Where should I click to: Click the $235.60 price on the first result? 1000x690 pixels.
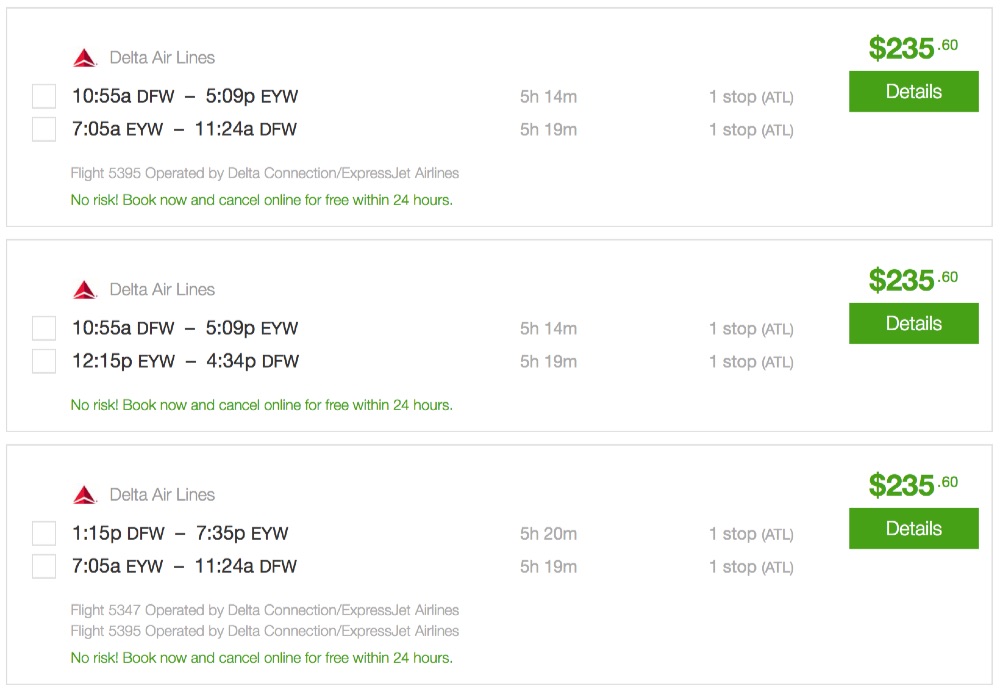(x=912, y=48)
